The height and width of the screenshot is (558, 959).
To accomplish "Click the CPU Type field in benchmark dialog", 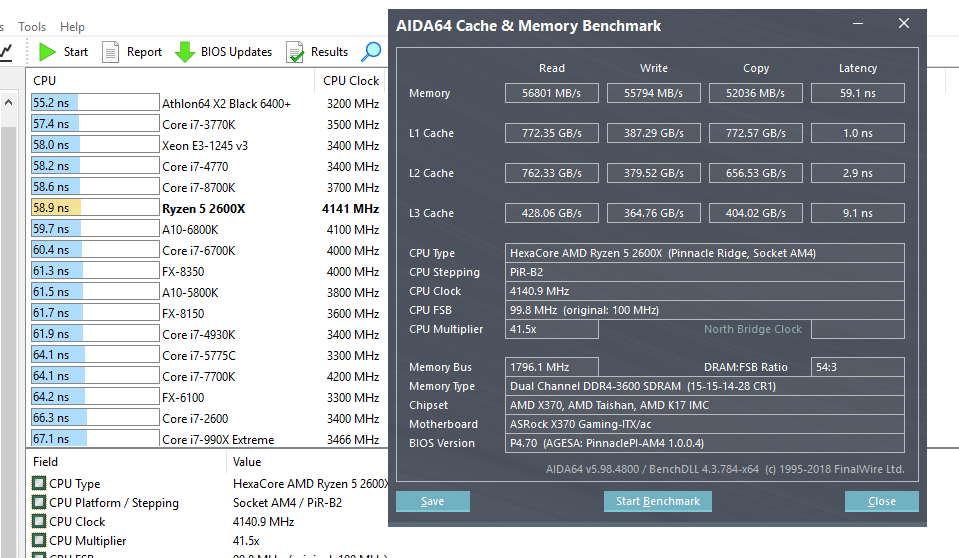I will pyautogui.click(x=705, y=253).
